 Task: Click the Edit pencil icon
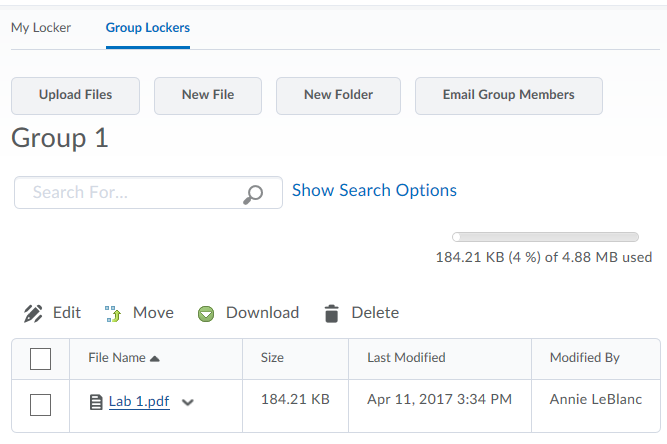(x=34, y=313)
